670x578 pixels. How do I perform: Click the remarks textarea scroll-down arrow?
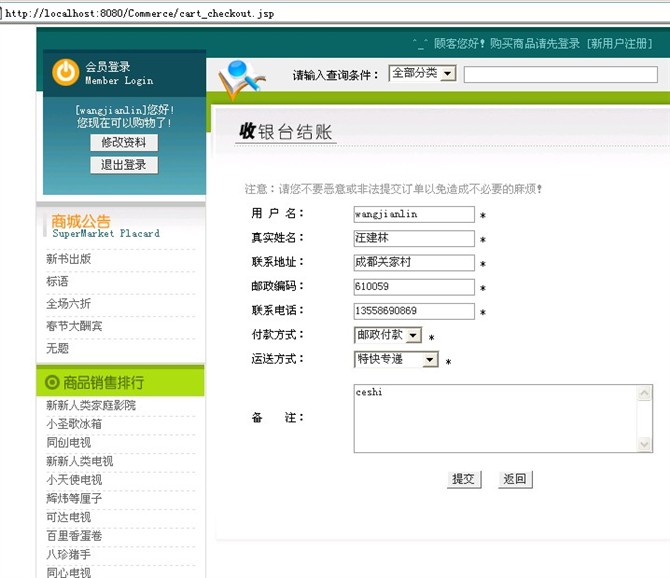coord(644,444)
